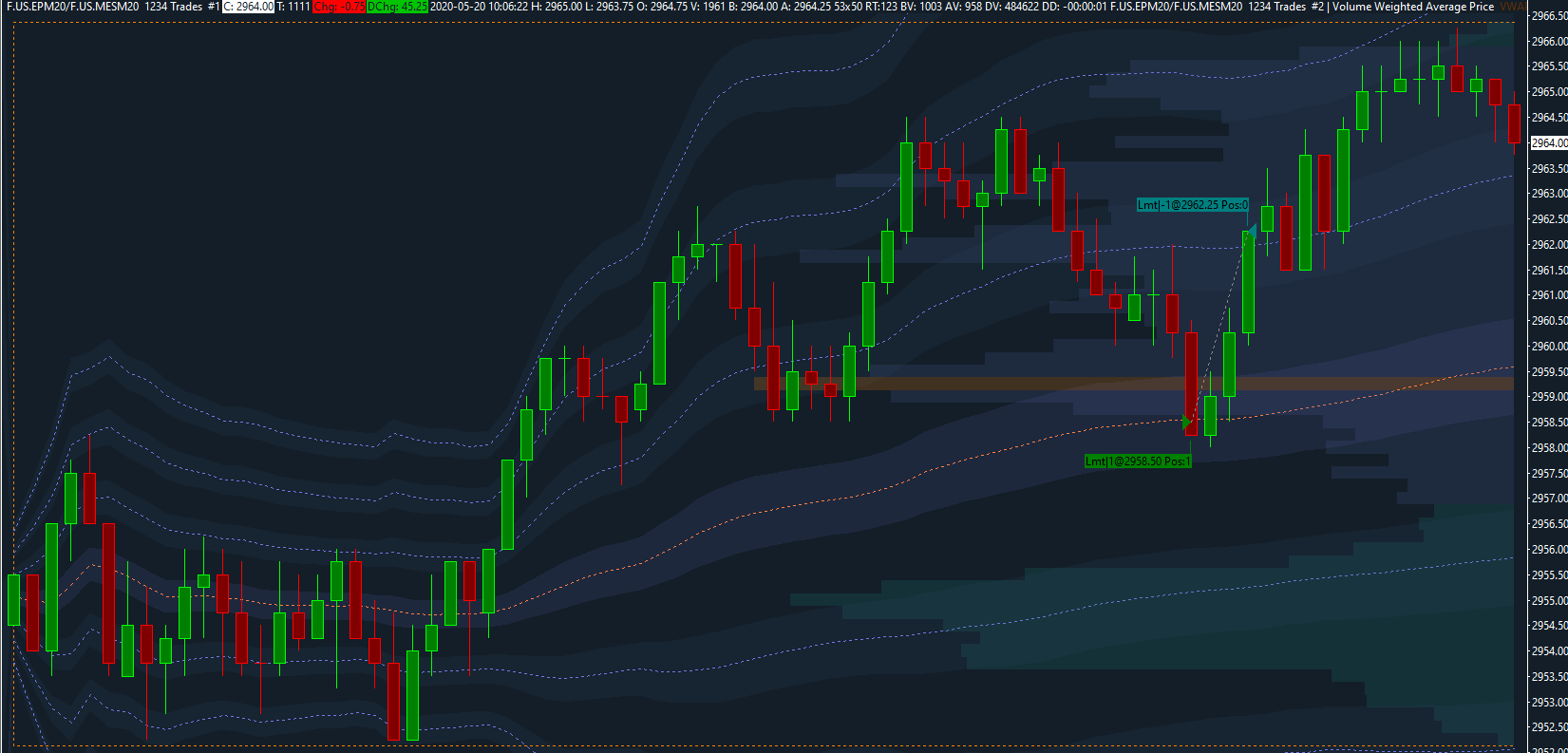Click the orange horizontal rectangle drawing

click(x=1134, y=384)
